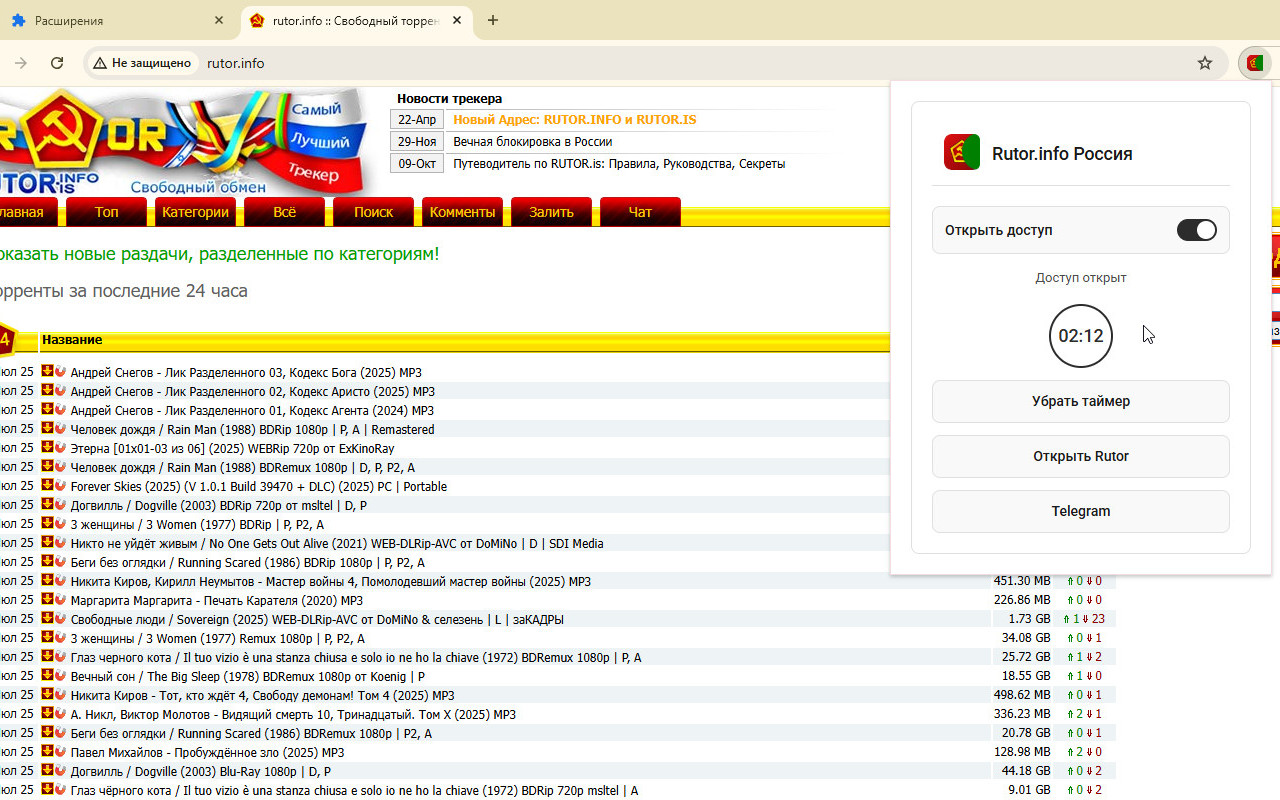The height and width of the screenshot is (800, 1280).
Task: Click magnet icon for Dogville BDRip 720p row
Action: pos(60,504)
